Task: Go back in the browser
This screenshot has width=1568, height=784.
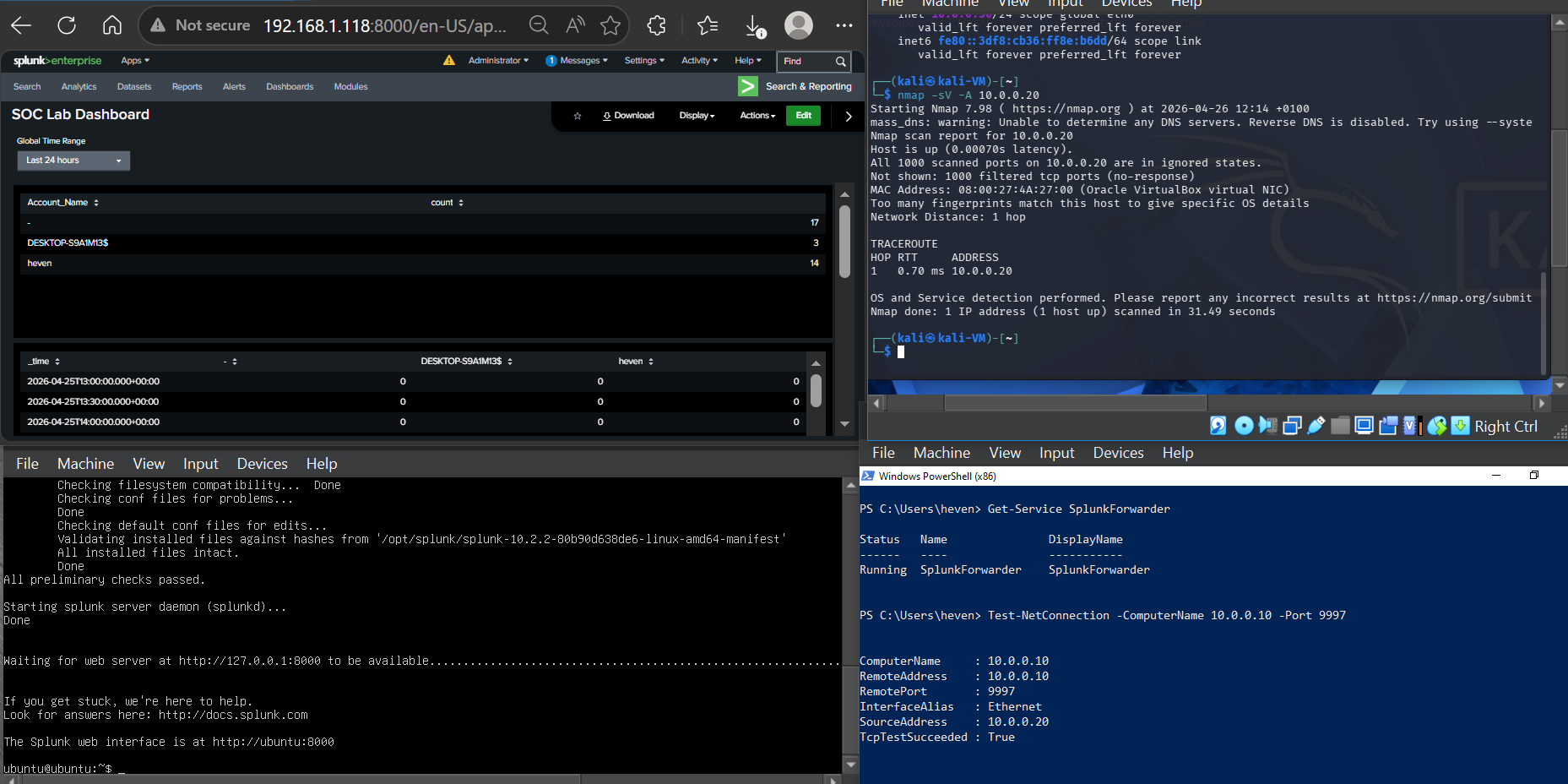Action: click(21, 25)
